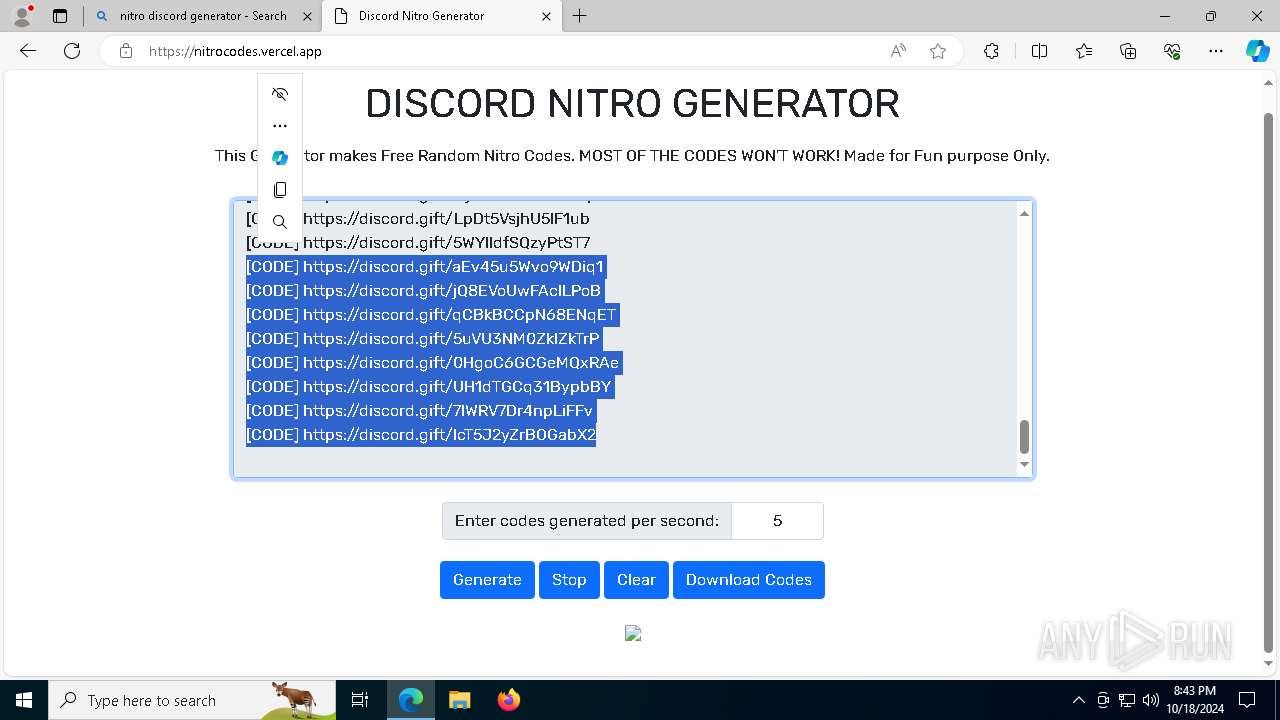Open Edge Settings and more menu
Viewport: 1280px width, 720px height.
[x=1216, y=51]
